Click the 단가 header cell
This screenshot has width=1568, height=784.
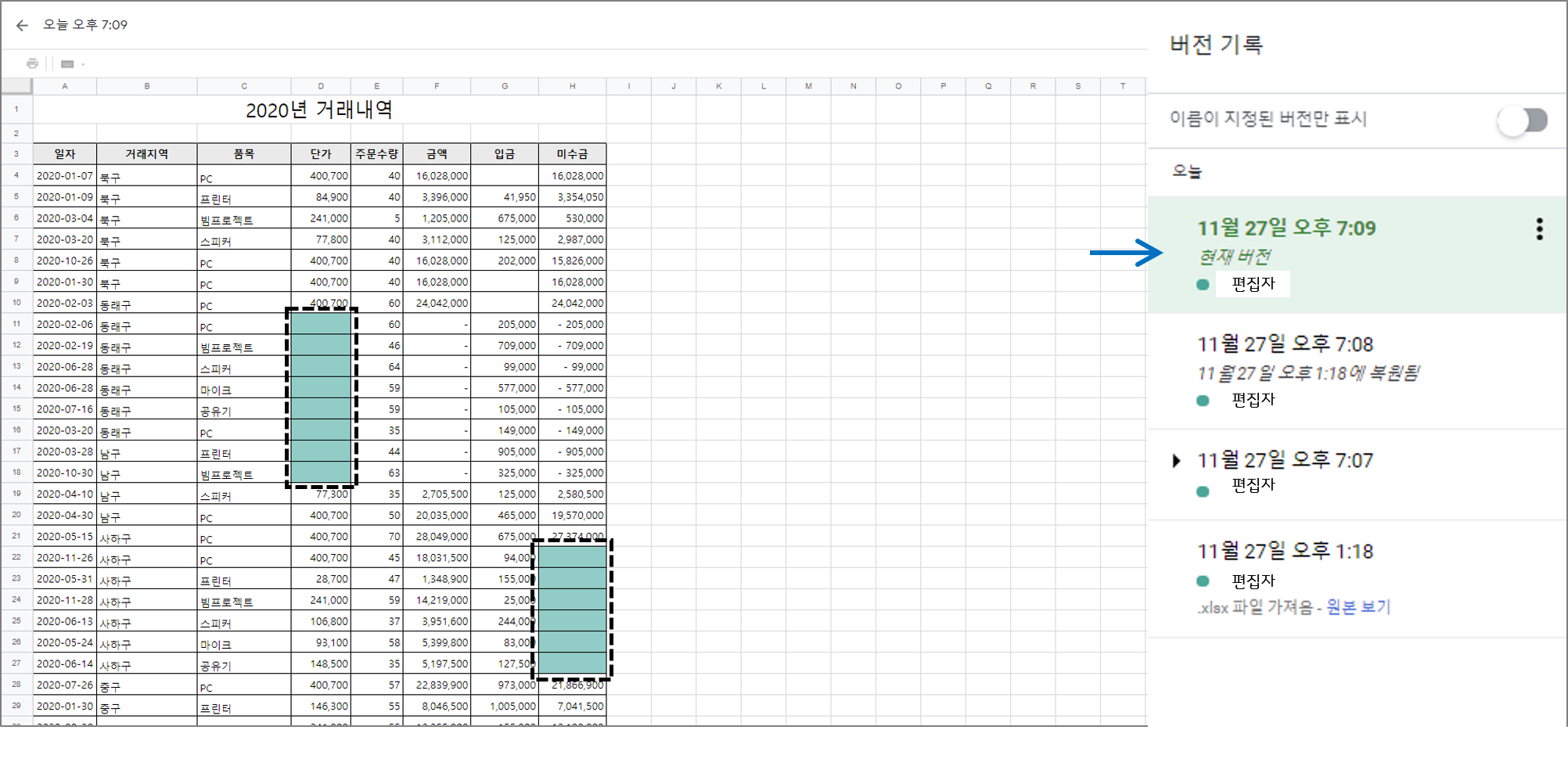pos(321,154)
